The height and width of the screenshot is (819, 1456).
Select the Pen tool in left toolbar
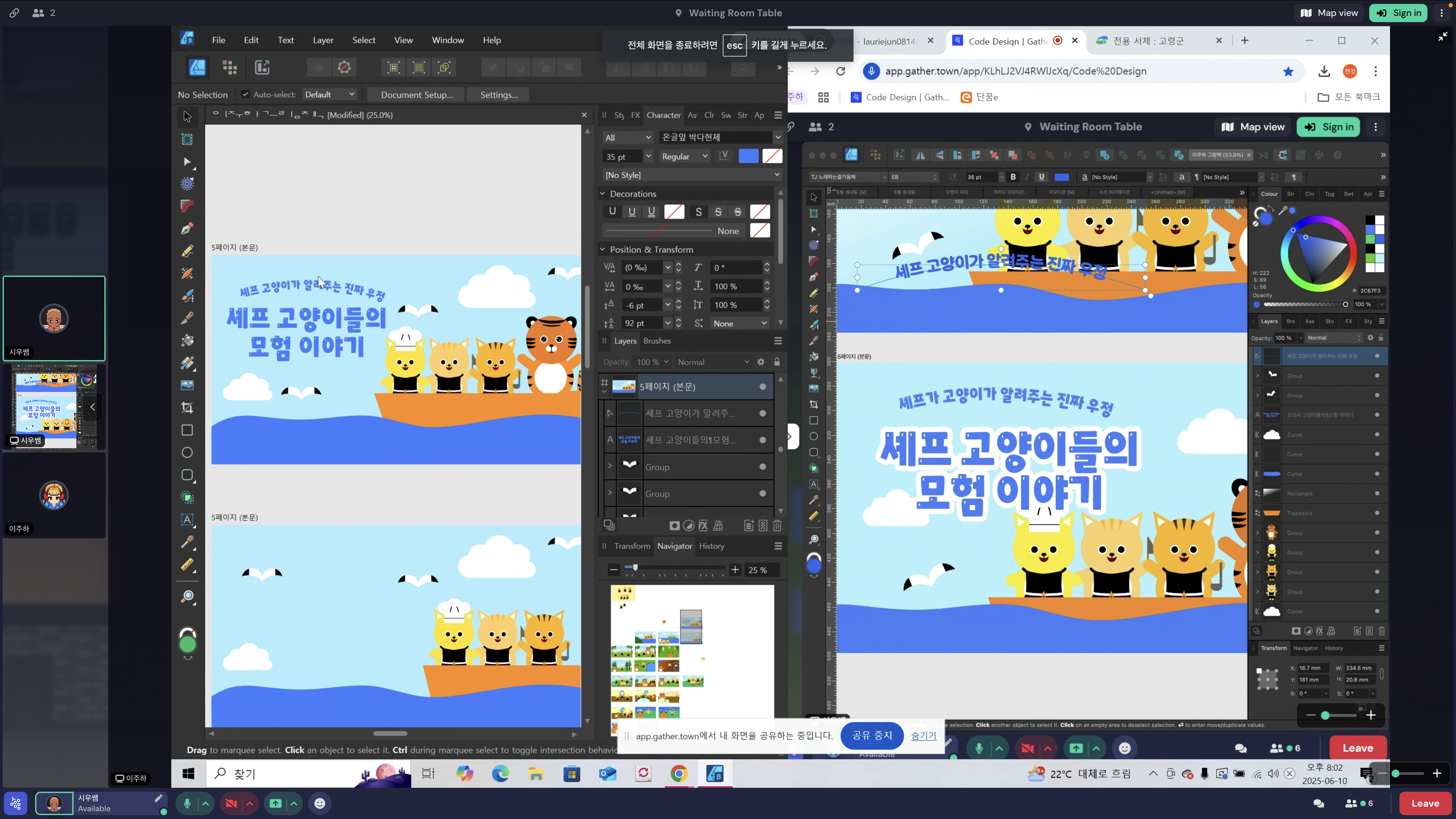click(187, 228)
